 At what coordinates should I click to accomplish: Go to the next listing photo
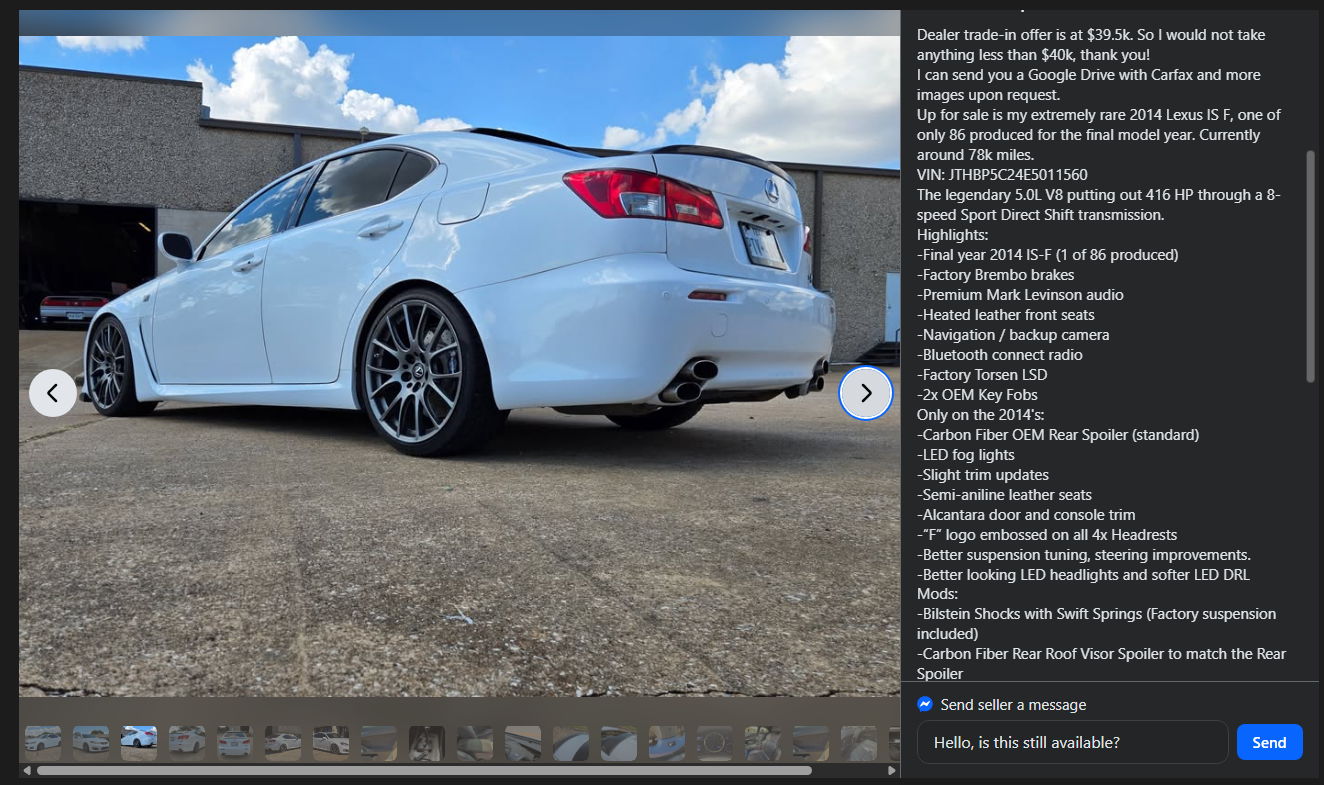point(865,393)
